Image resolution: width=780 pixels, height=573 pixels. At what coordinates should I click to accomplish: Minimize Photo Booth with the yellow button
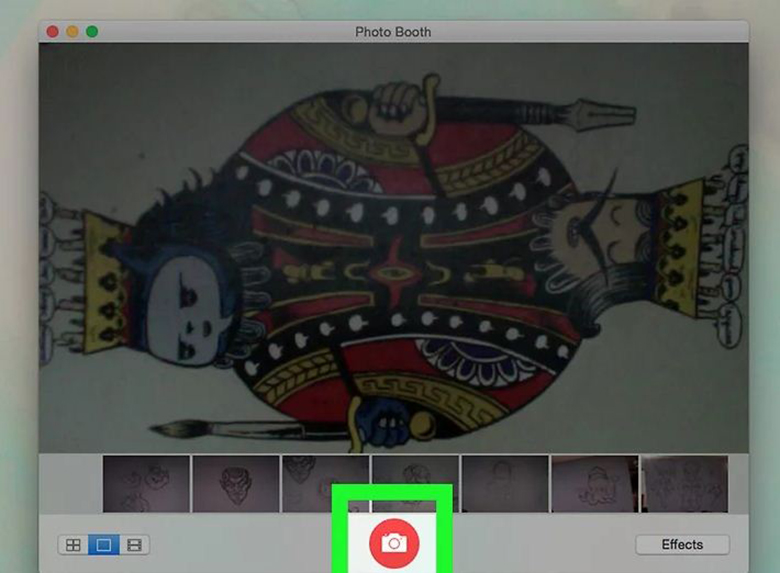72,32
